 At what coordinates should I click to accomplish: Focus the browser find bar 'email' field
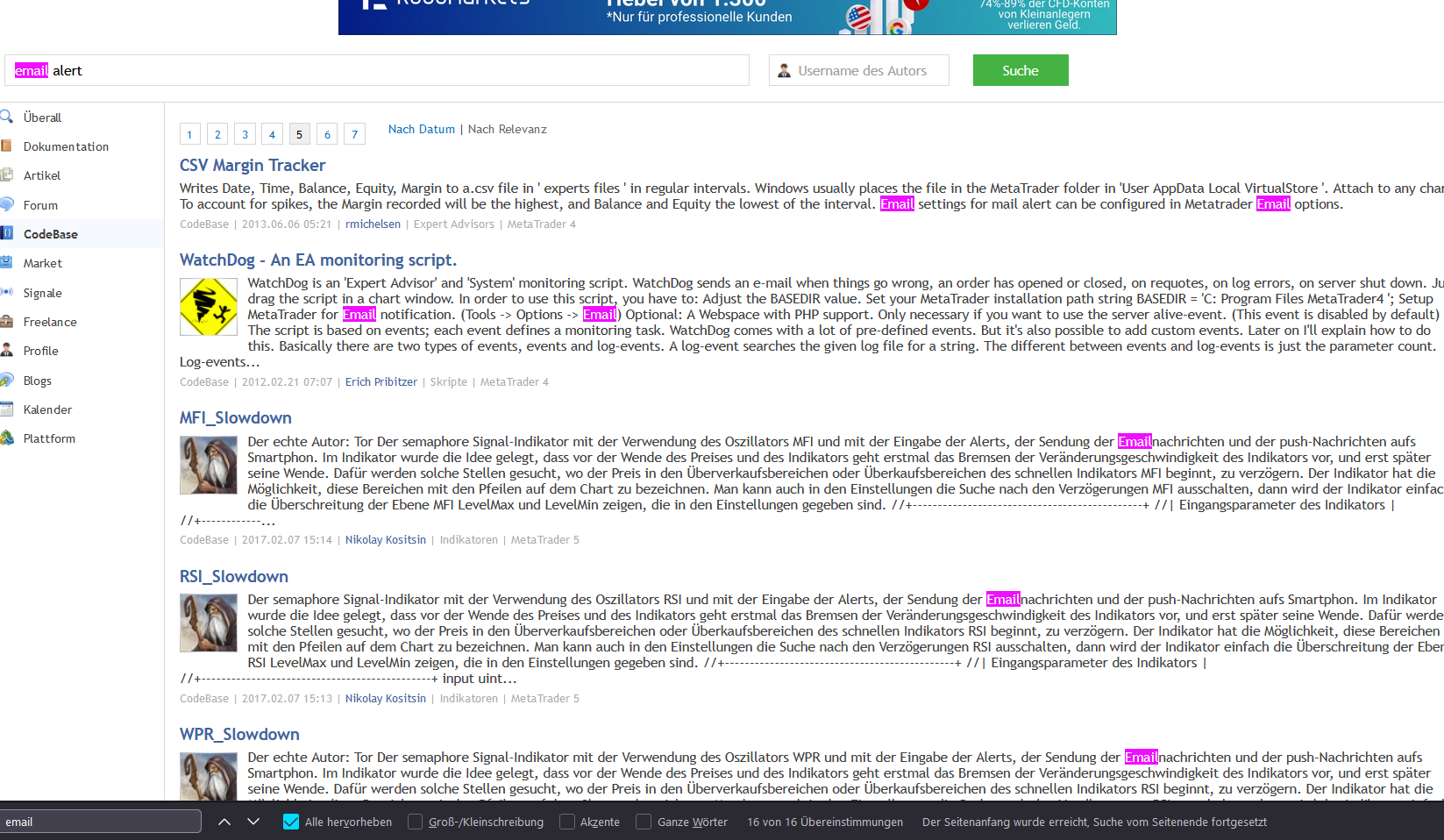(101, 822)
